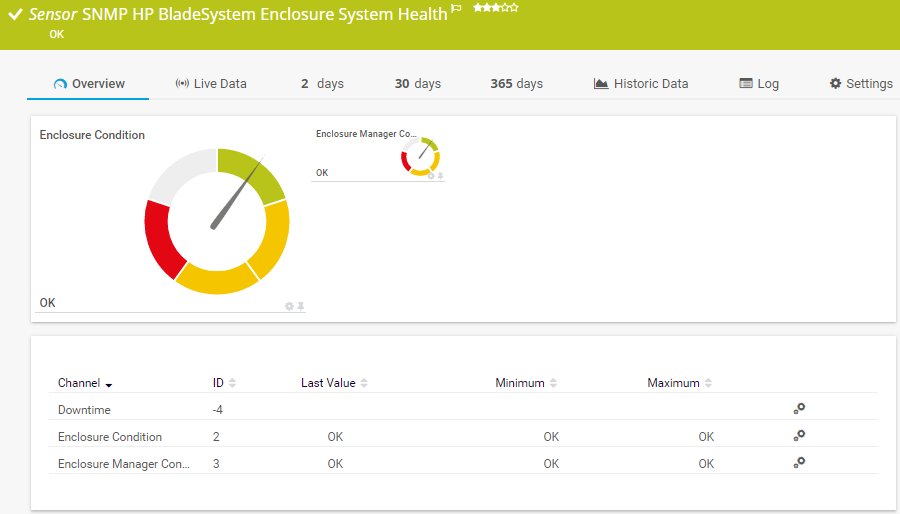Open the Log tab
Viewport: 900px width, 514px height.
pyautogui.click(x=759, y=84)
